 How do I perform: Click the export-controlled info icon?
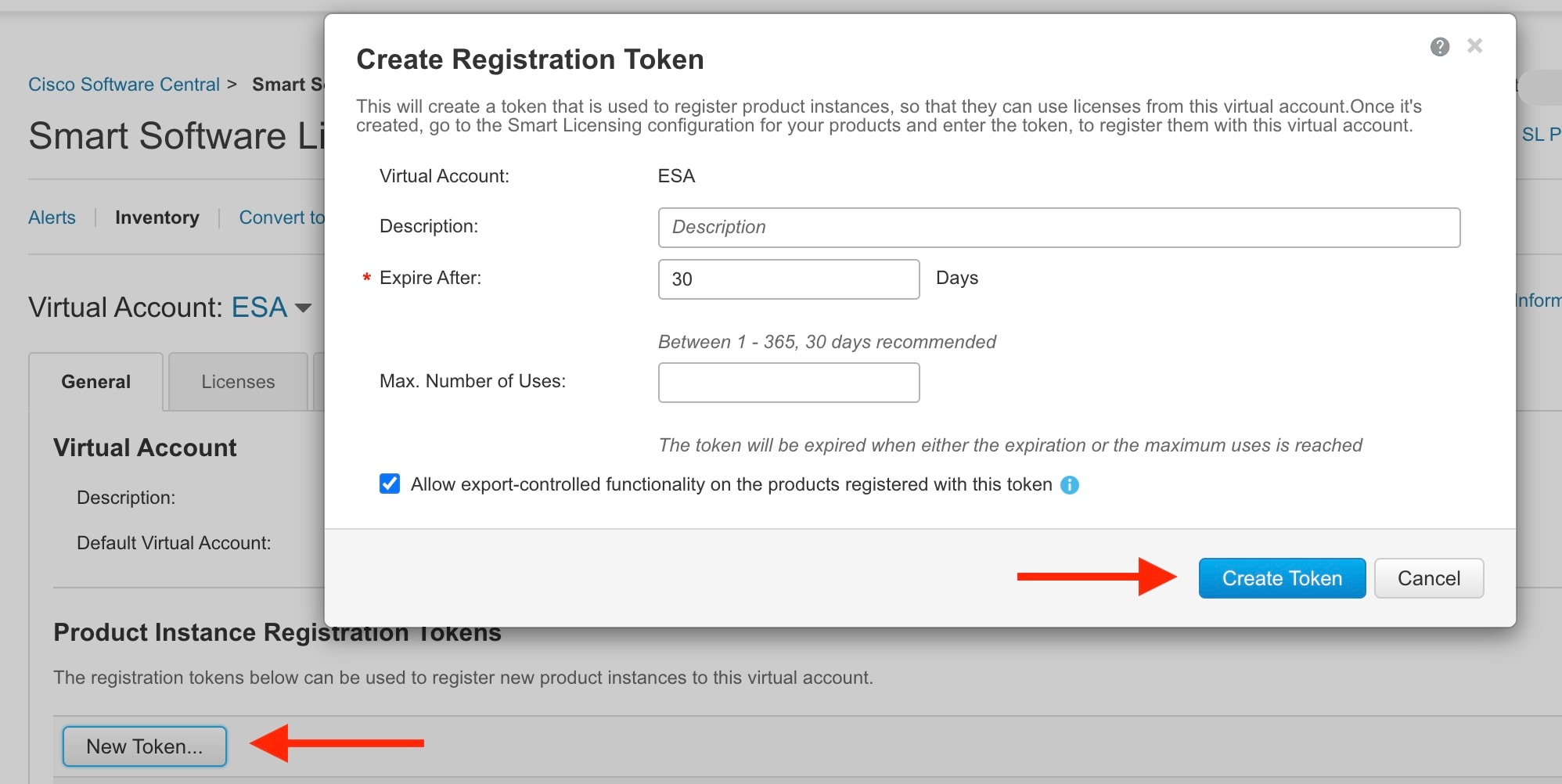[x=1069, y=485]
